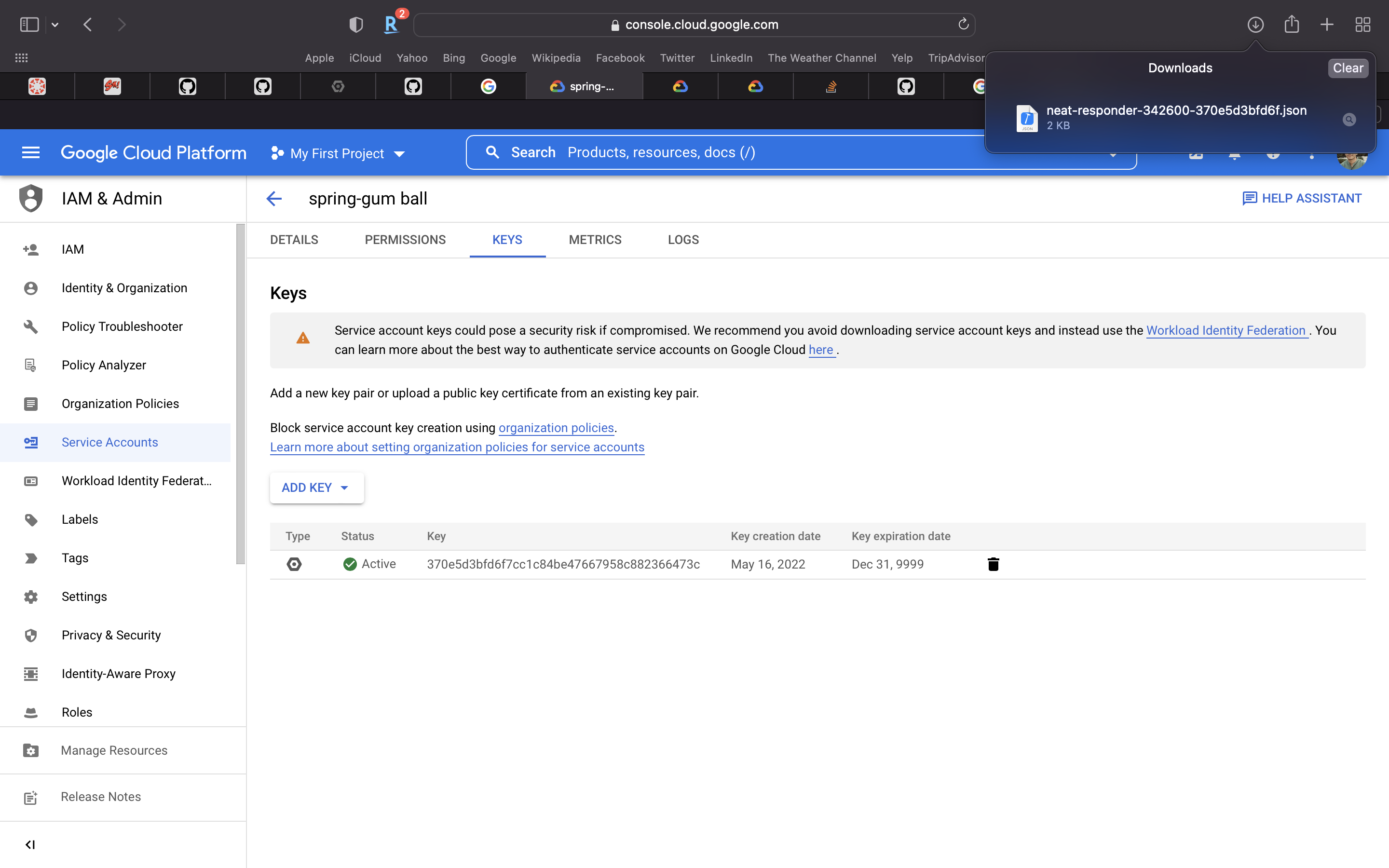This screenshot has width=1389, height=868.
Task: Clear the downloads list
Action: click(x=1347, y=68)
